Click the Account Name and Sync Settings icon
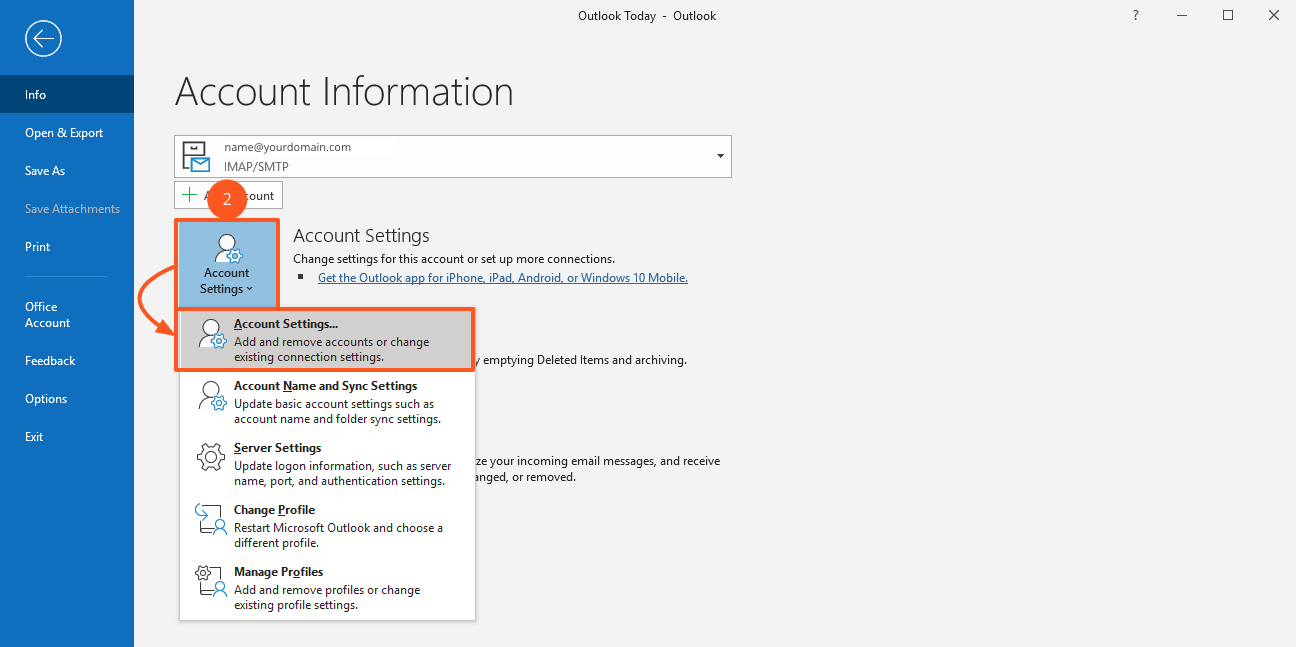 coord(211,397)
